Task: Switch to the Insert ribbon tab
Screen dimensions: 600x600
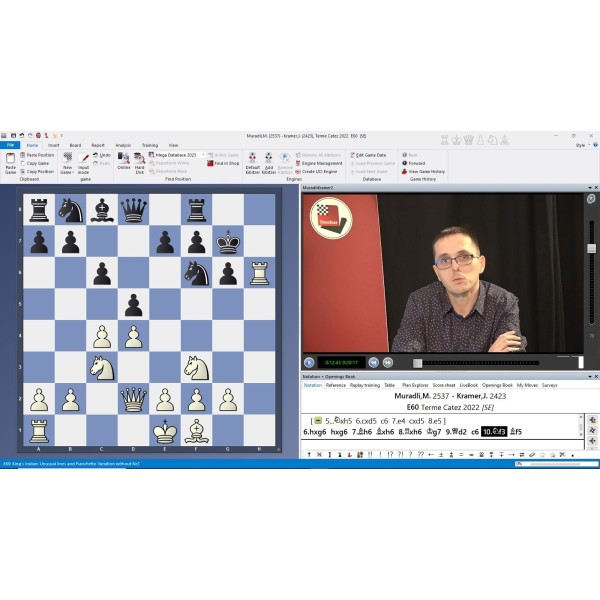Action: pyautogui.click(x=54, y=145)
